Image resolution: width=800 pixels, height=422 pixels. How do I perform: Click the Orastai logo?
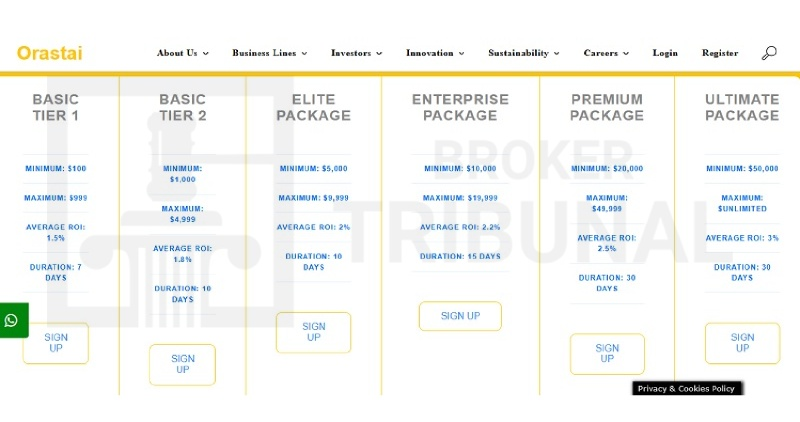[x=49, y=53]
